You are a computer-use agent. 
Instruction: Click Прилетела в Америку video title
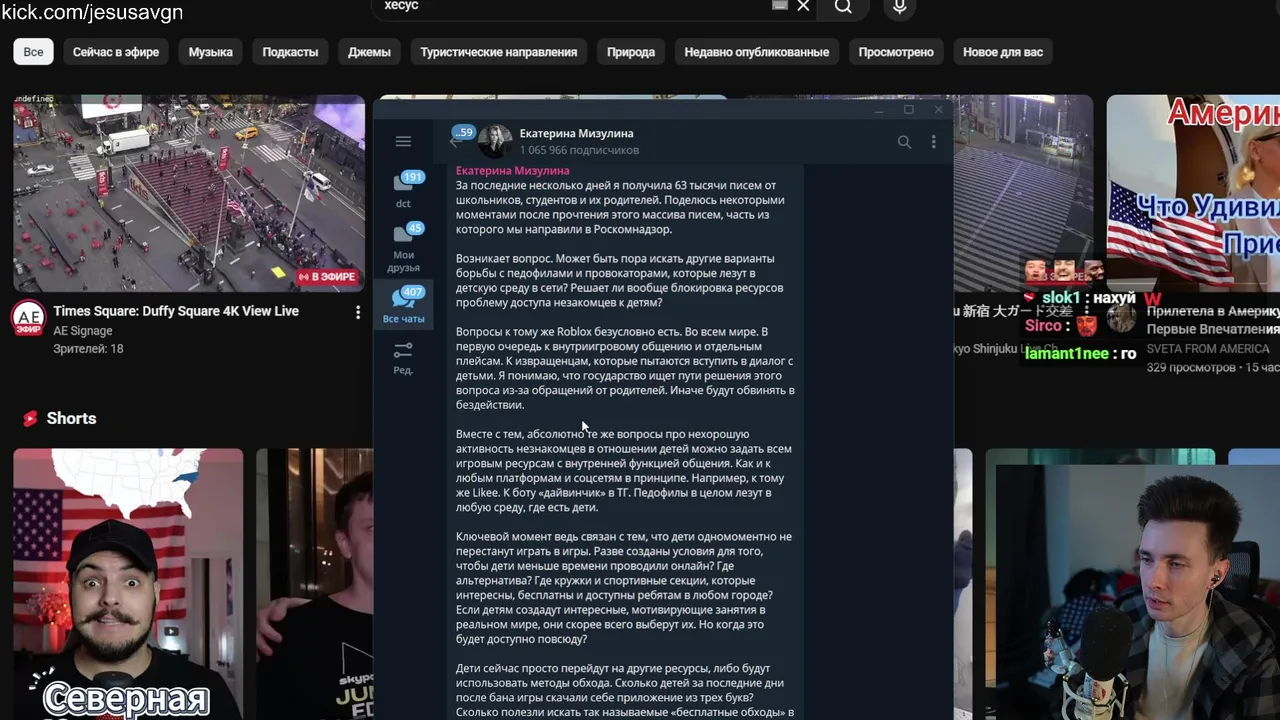pyautogui.click(x=1213, y=320)
